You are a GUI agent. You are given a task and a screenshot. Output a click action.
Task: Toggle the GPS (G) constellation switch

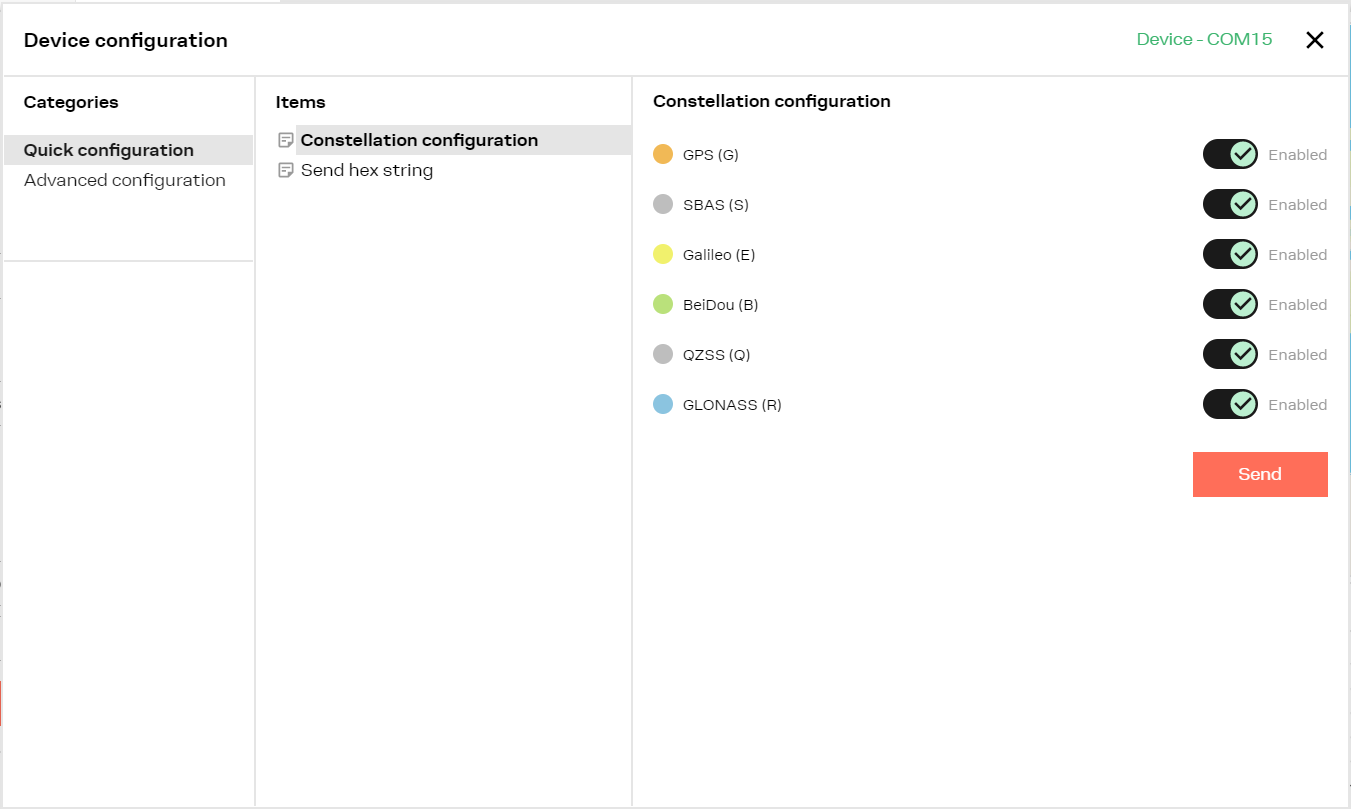[1230, 154]
